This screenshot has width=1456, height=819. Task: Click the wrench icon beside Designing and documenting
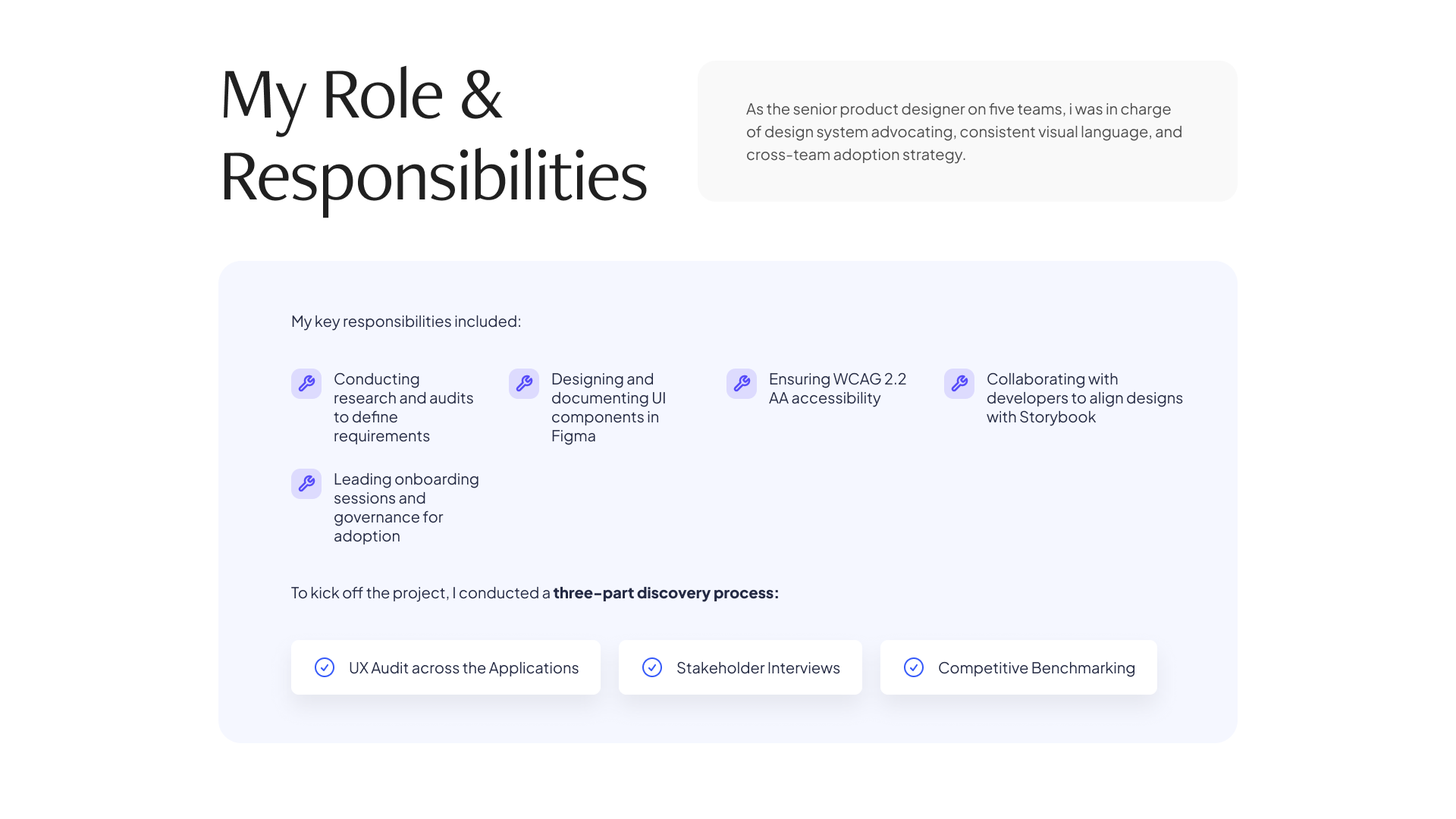point(524,384)
